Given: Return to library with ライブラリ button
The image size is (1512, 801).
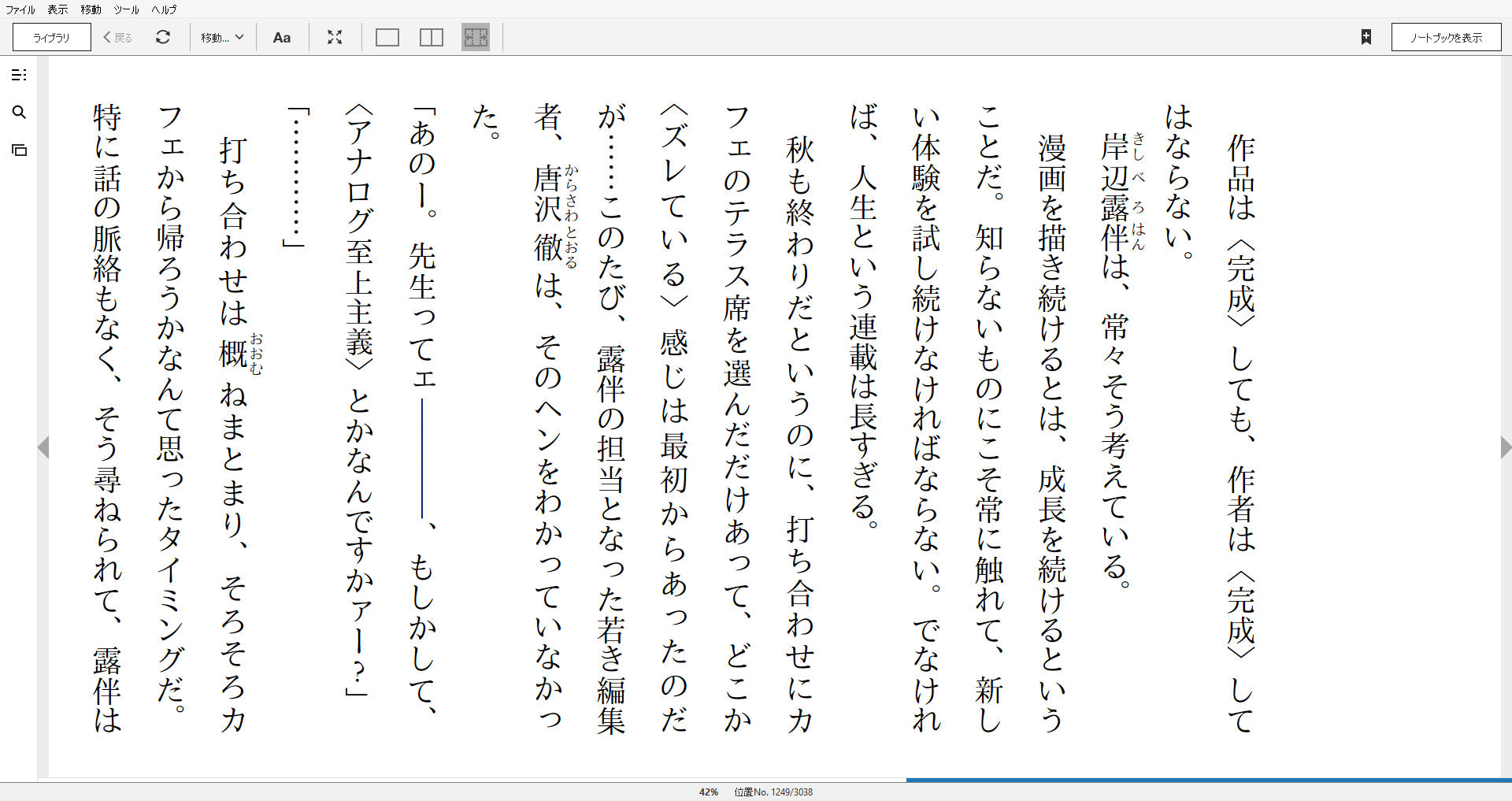Looking at the screenshot, I should 50,37.
